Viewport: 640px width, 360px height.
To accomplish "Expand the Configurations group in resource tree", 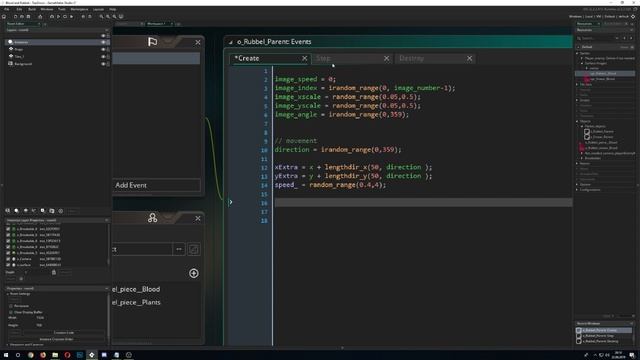I will [577, 190].
